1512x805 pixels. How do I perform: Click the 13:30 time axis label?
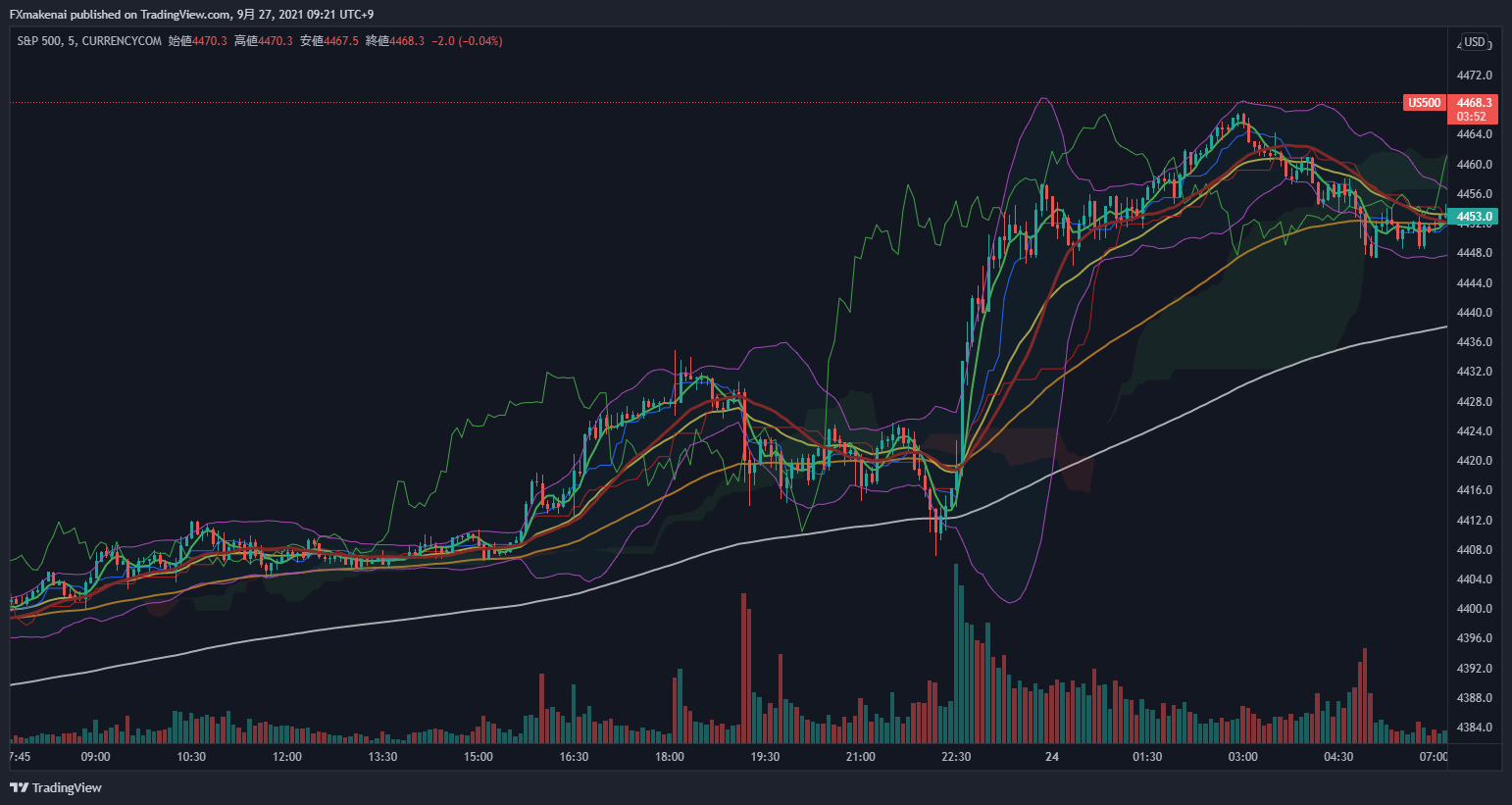pyautogui.click(x=382, y=757)
